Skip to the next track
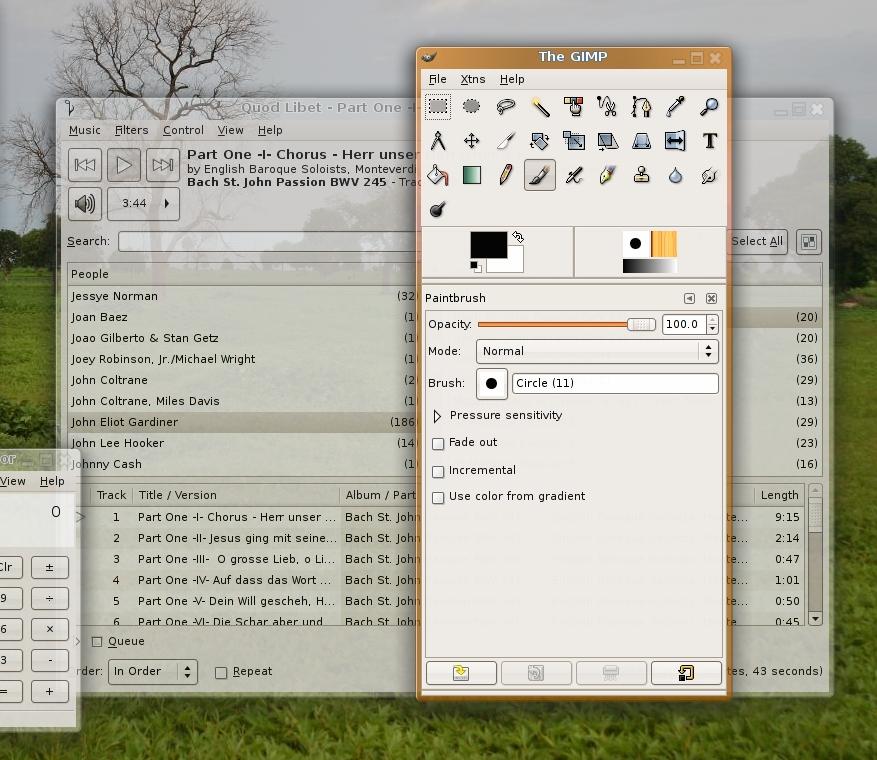Screen dimensions: 877x760 (163, 165)
